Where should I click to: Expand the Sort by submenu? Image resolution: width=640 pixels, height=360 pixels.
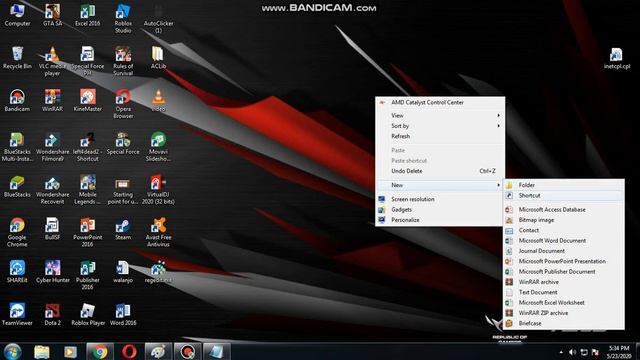click(x=440, y=126)
